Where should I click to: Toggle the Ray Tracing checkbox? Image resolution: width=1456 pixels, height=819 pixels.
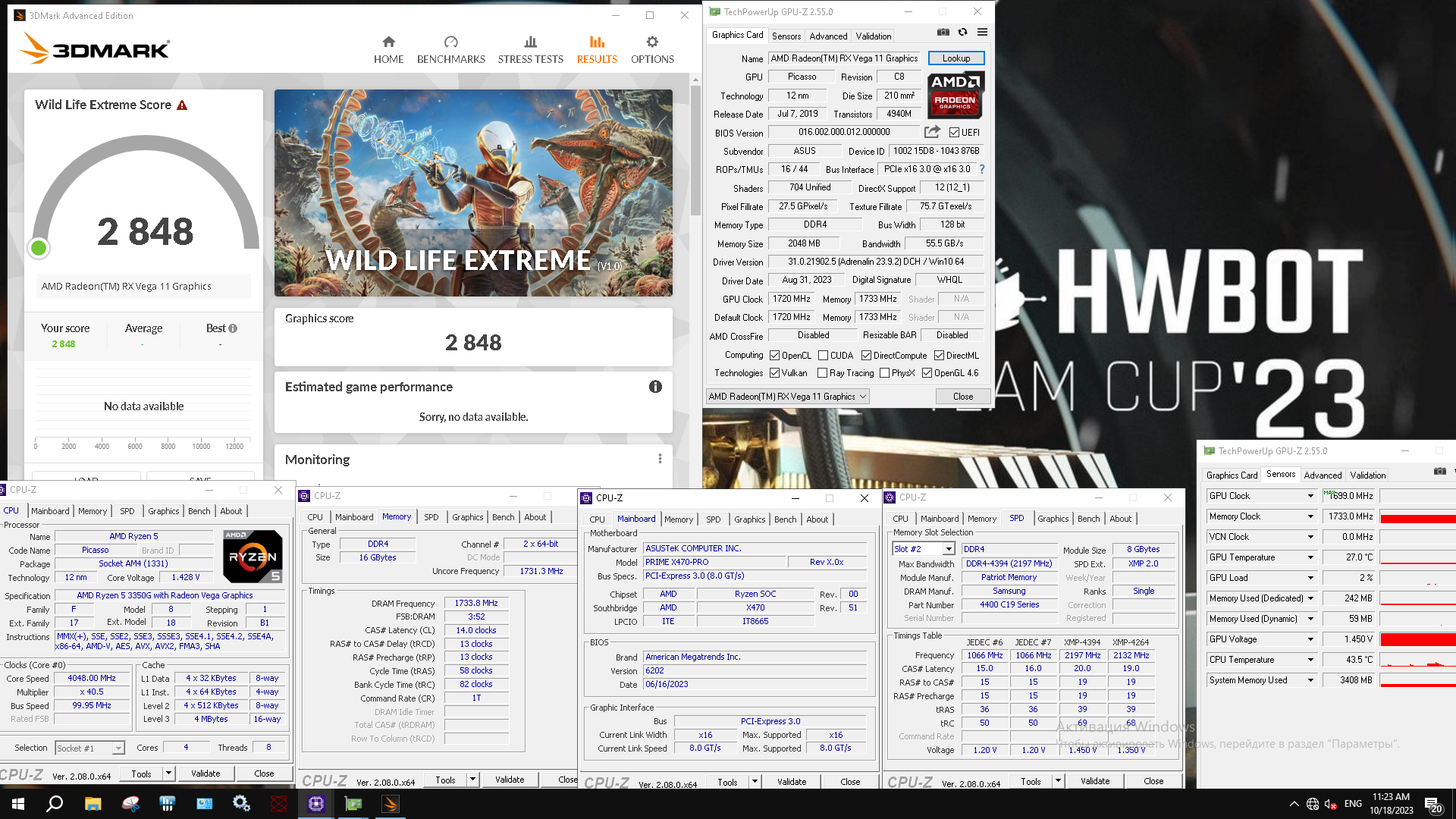click(822, 373)
